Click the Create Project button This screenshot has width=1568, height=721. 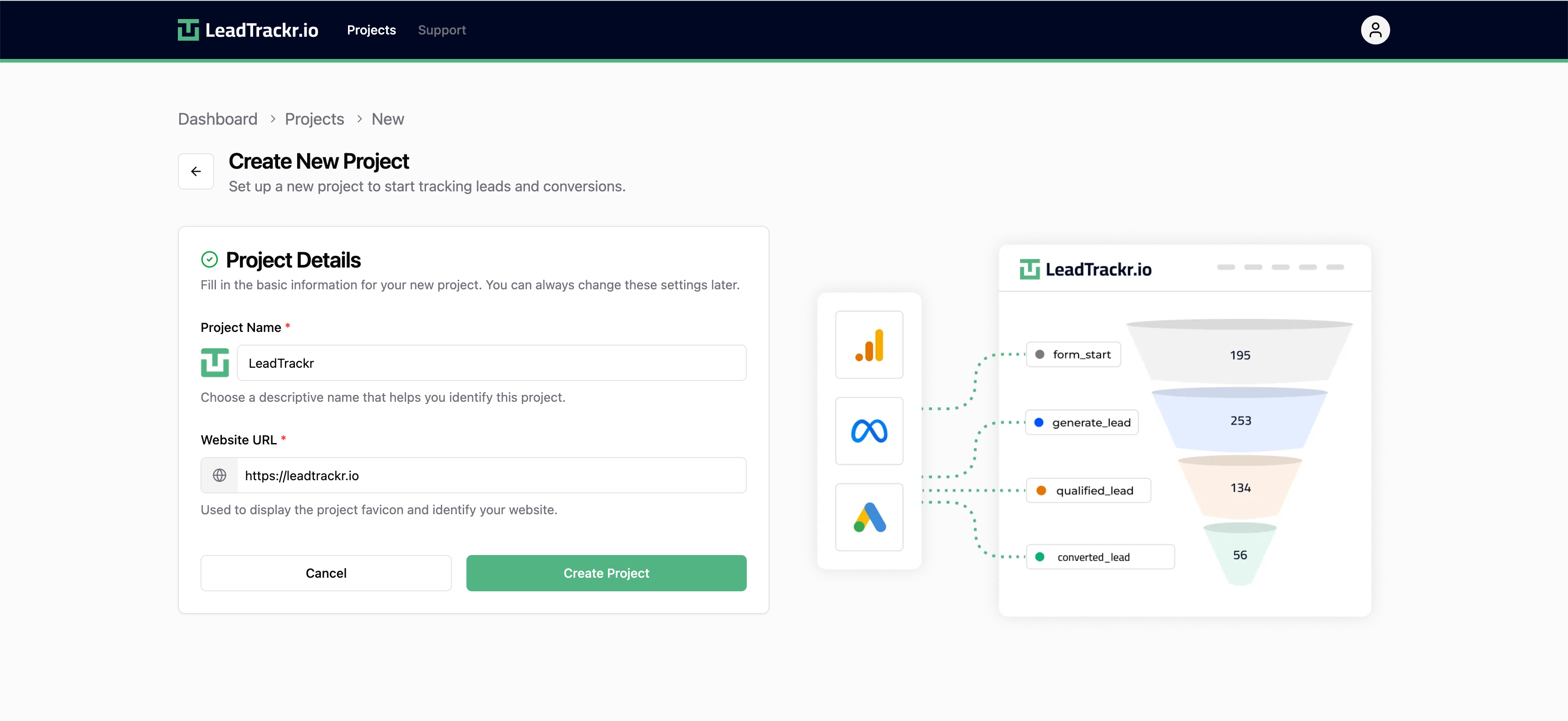(x=606, y=573)
